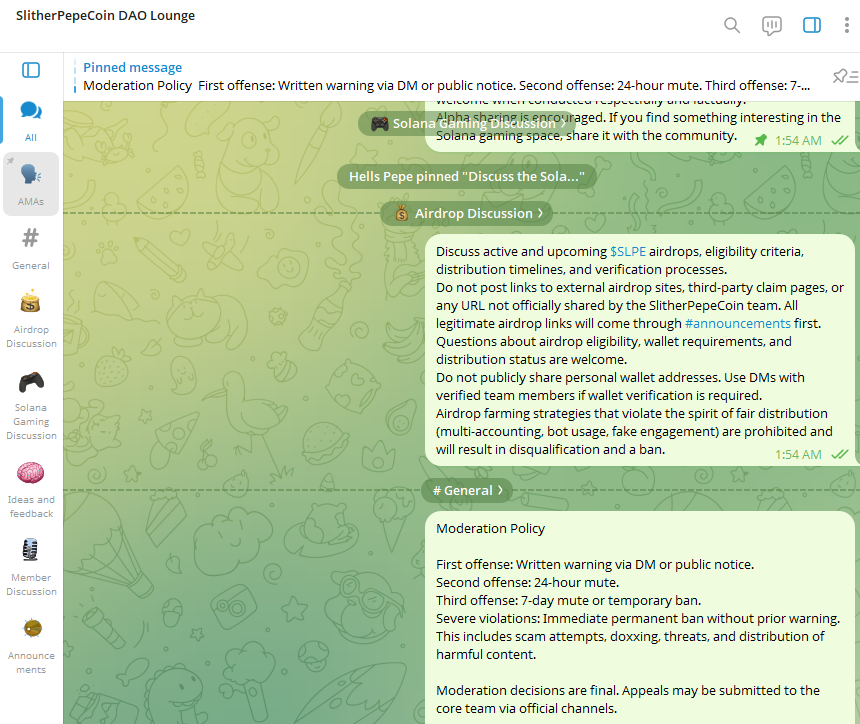The image size is (860, 724).
Task: Click the money bag icon for Airdrop Discussion
Action: point(31,301)
